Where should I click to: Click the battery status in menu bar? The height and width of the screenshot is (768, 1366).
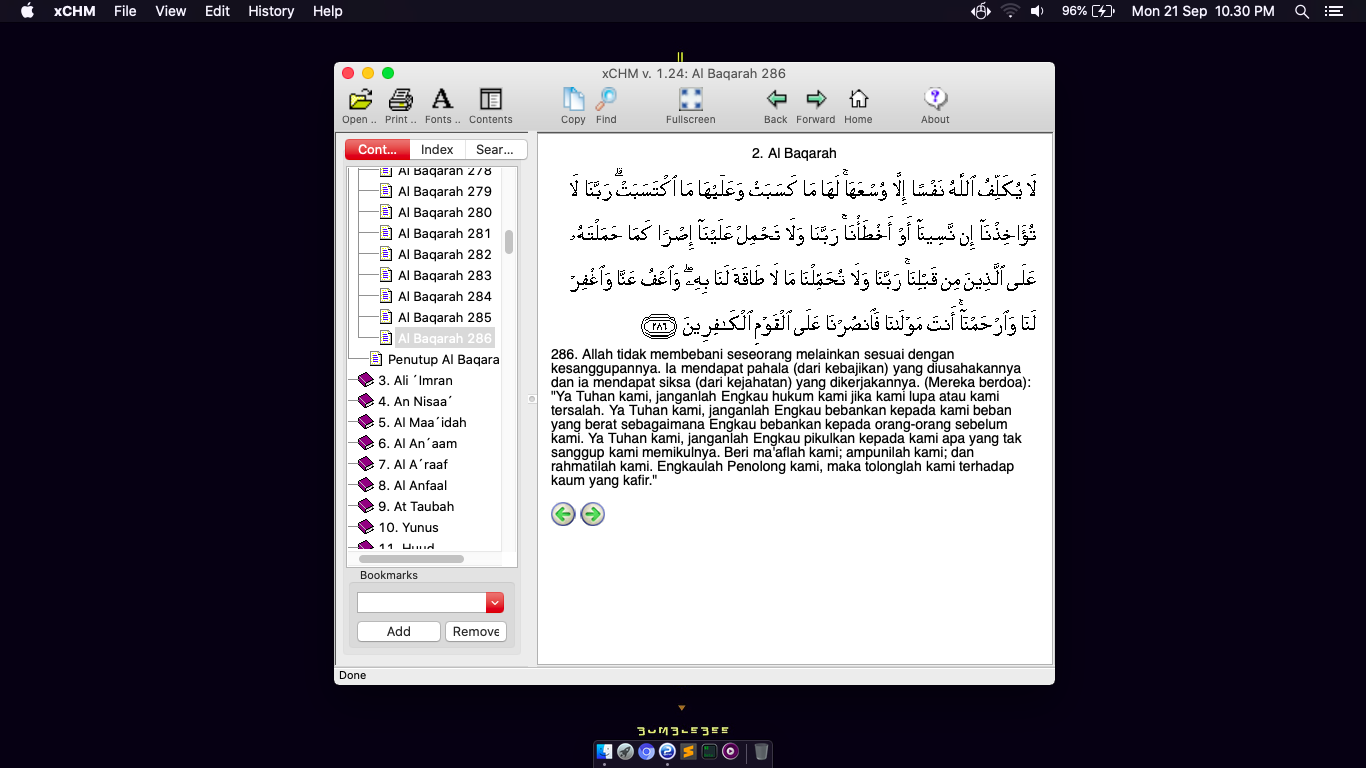[1088, 11]
